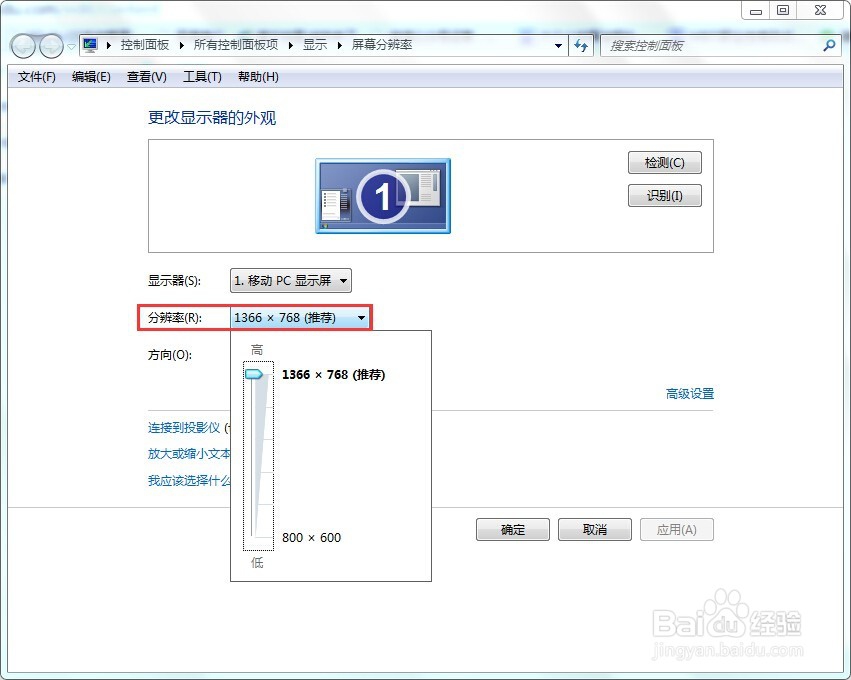Click the 检测(C) button
This screenshot has height=680, width=851.
[664, 162]
